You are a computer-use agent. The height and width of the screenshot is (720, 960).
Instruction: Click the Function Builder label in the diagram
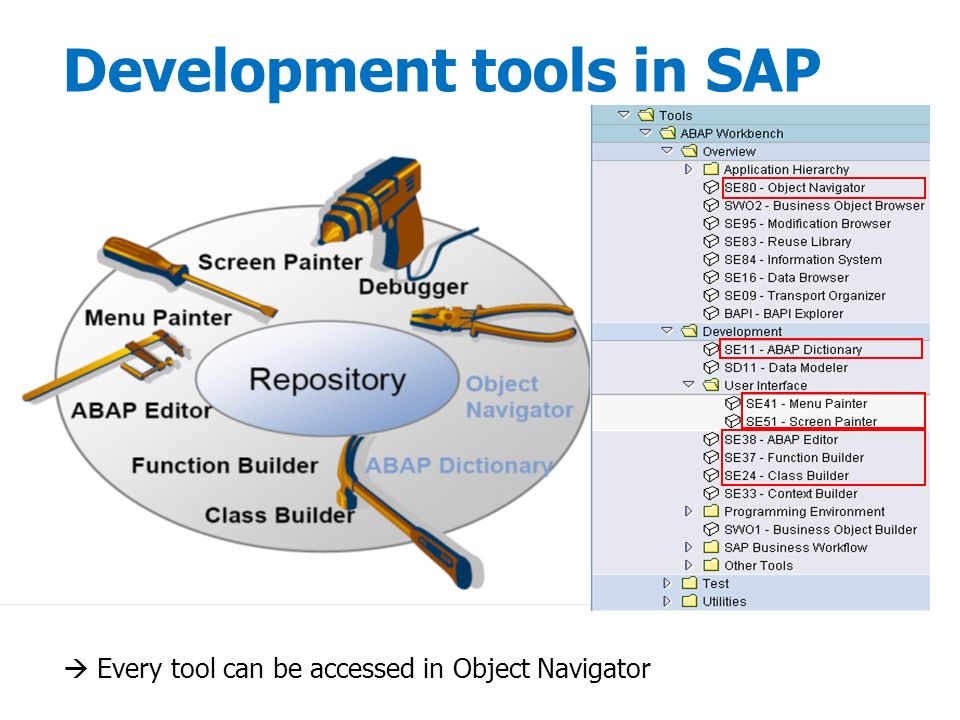225,465
